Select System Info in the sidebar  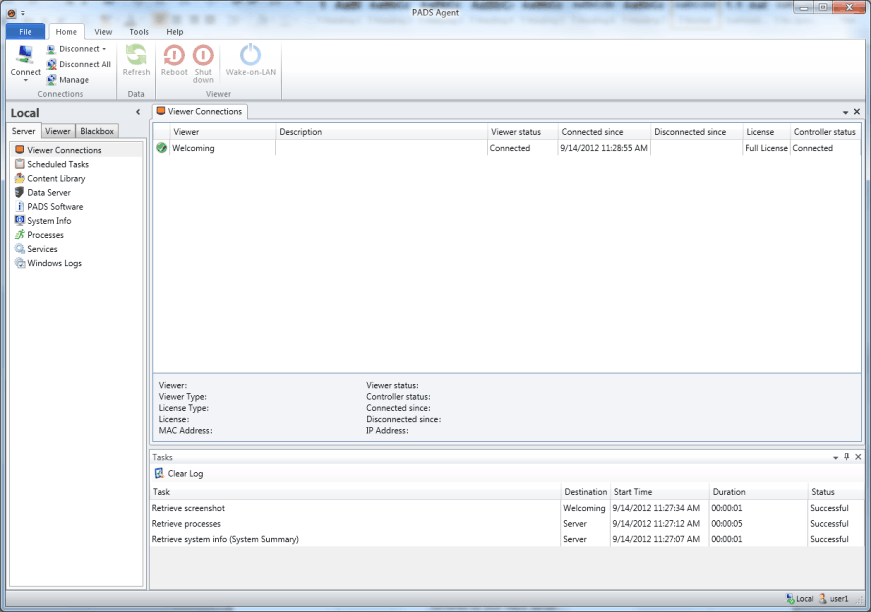(x=49, y=221)
